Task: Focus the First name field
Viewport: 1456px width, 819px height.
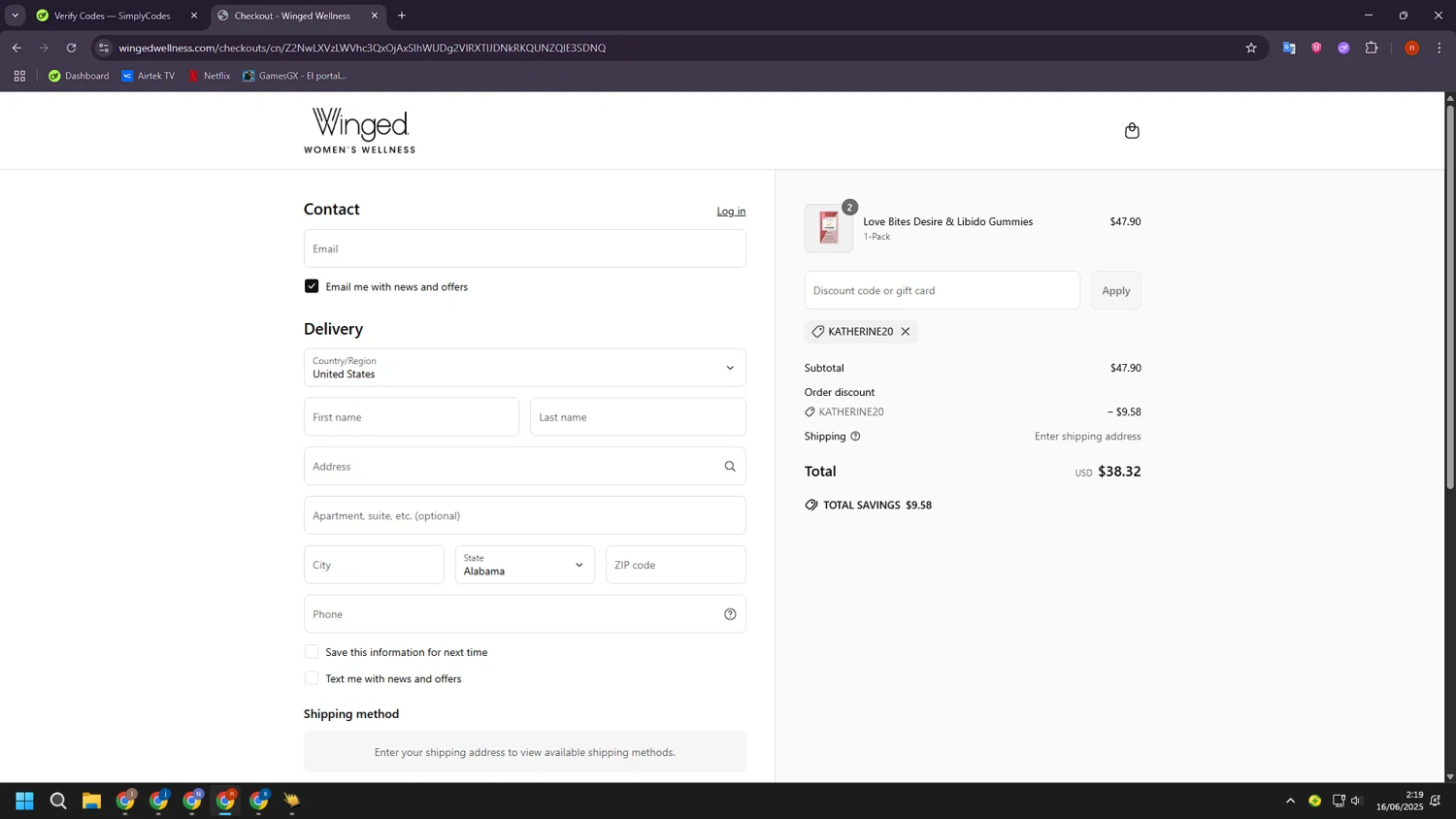Action: coord(412,417)
